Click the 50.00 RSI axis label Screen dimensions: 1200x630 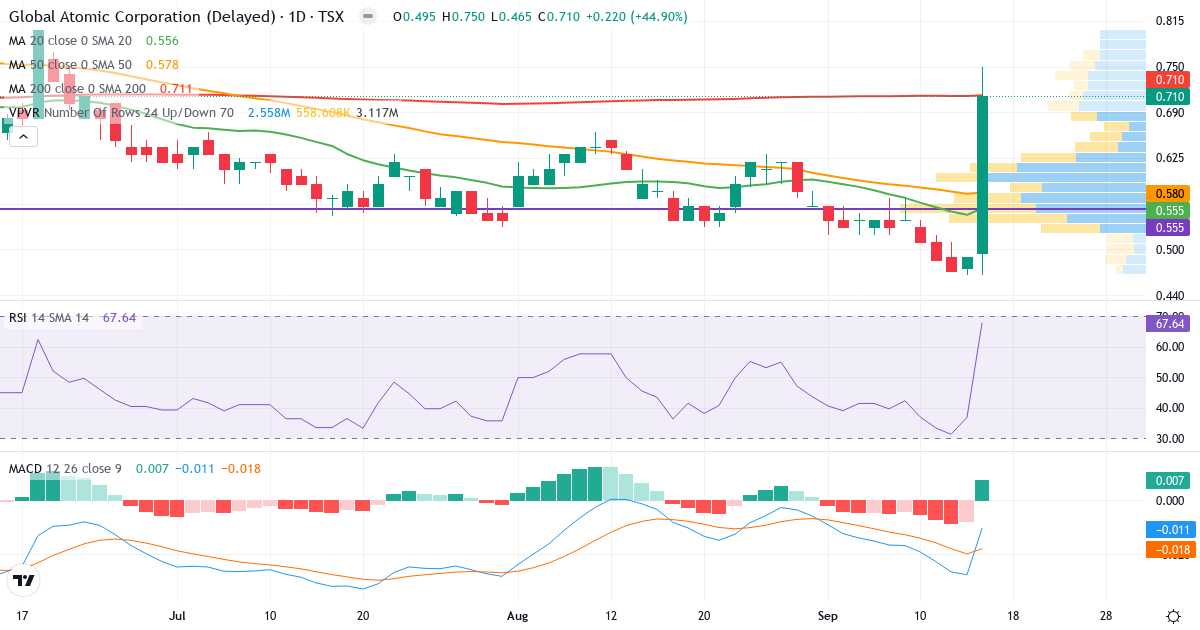coord(1170,378)
